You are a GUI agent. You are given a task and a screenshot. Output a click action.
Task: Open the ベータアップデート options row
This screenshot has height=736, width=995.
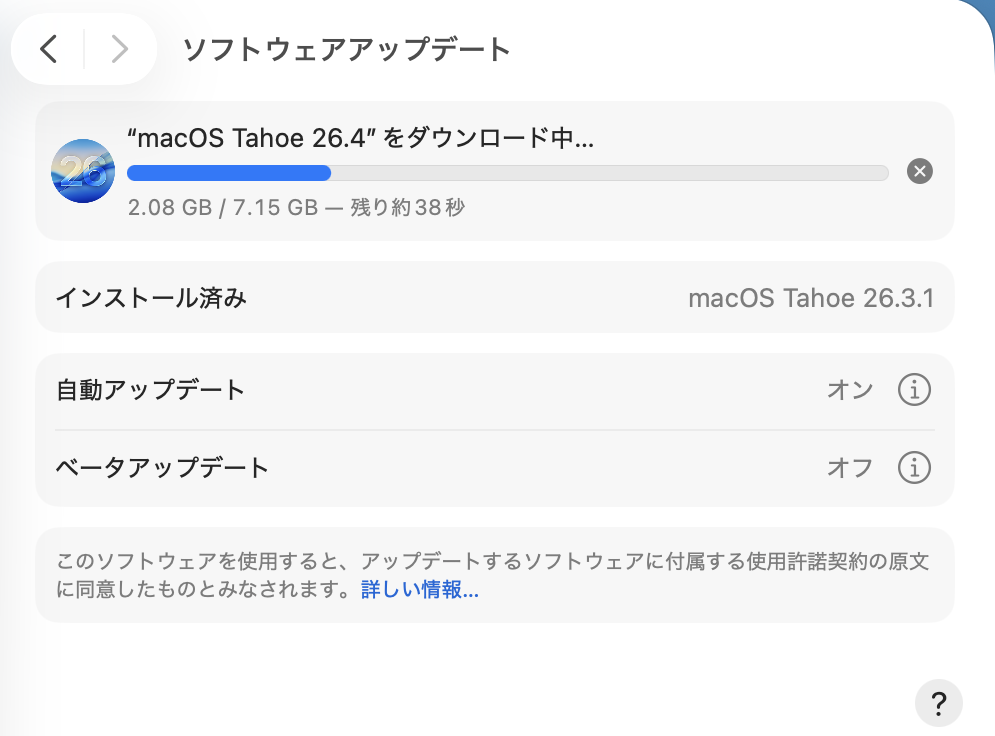pos(400,467)
